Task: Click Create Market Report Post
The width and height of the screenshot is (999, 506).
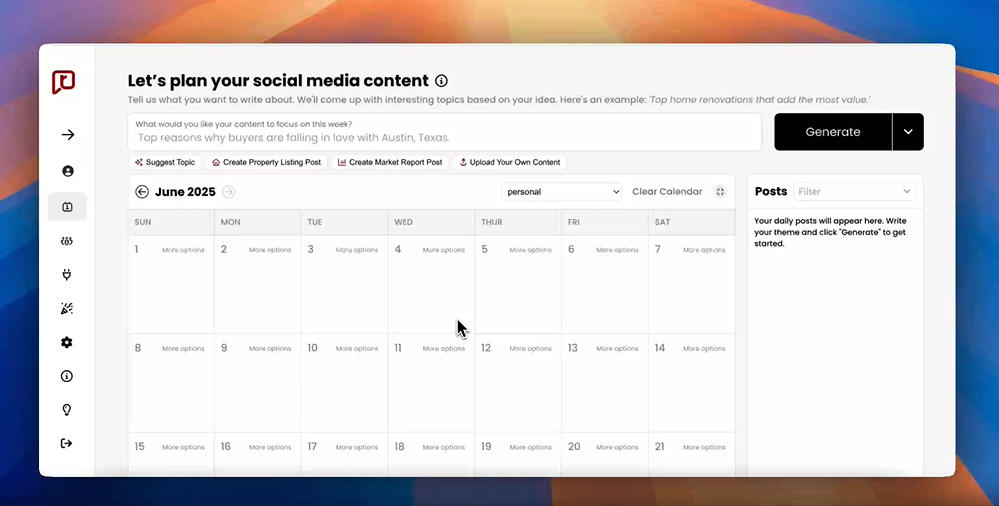Action: point(390,163)
